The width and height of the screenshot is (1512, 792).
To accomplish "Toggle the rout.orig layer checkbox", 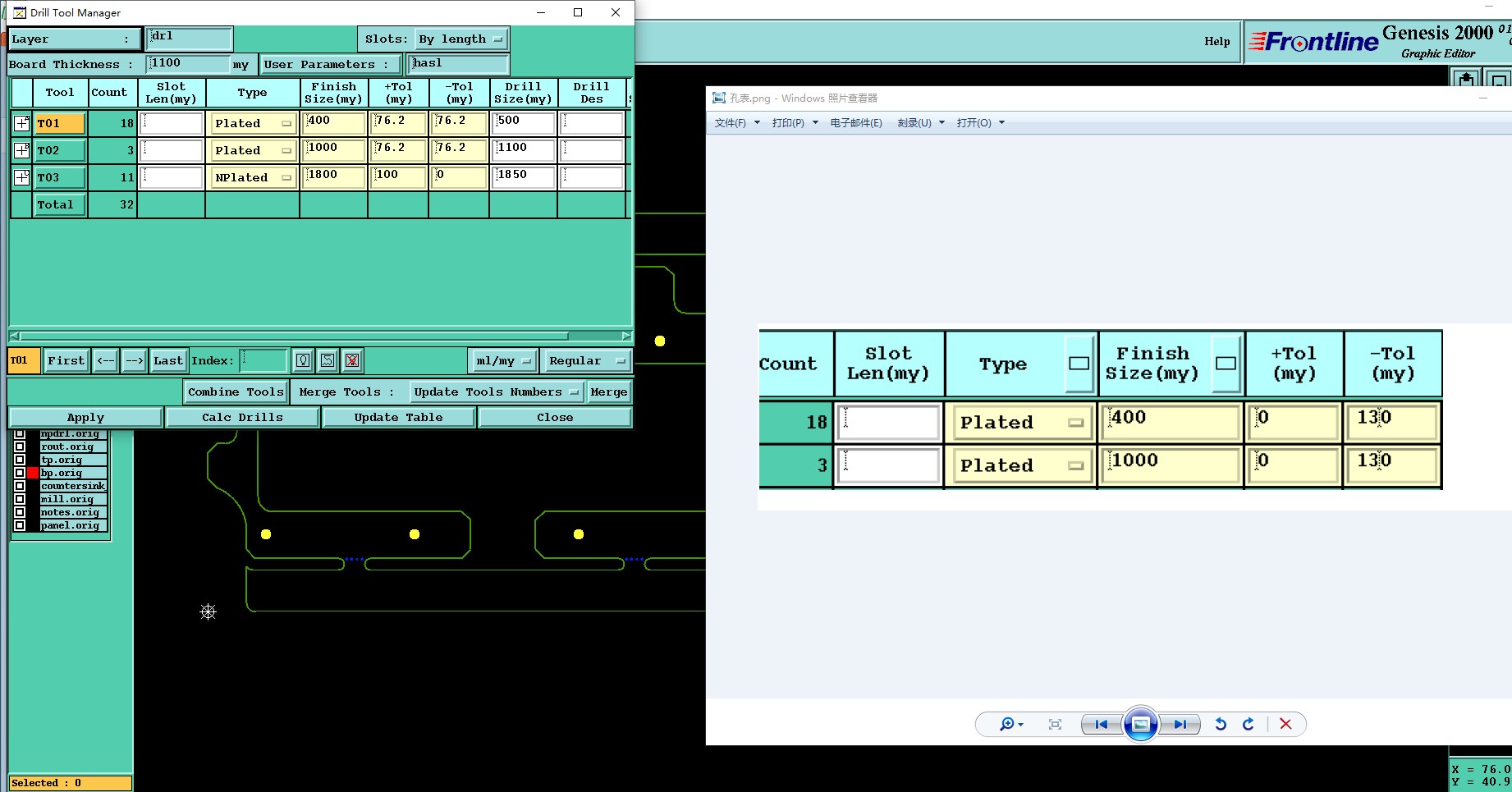I will 20,446.
